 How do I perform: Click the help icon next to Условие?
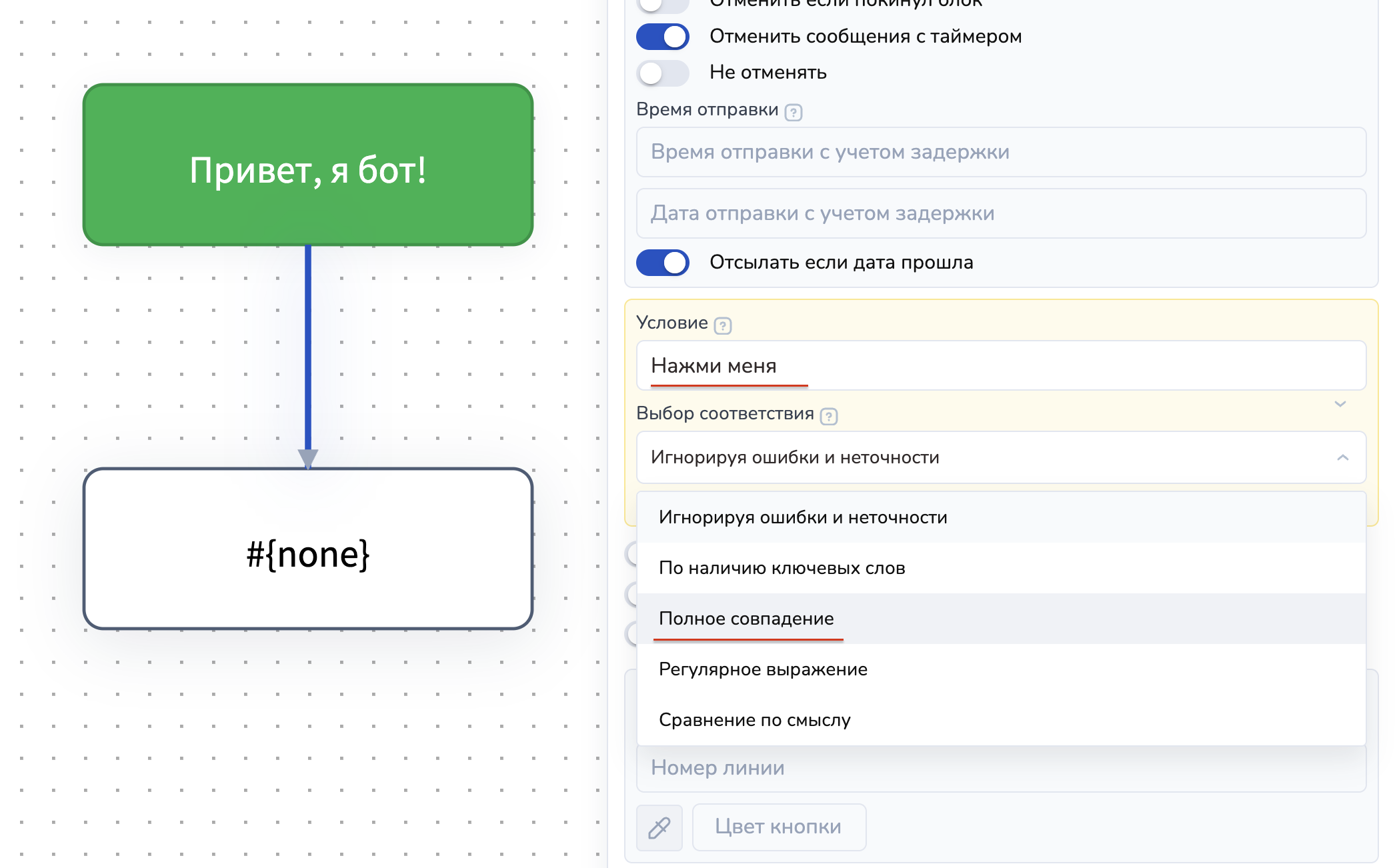point(722,325)
